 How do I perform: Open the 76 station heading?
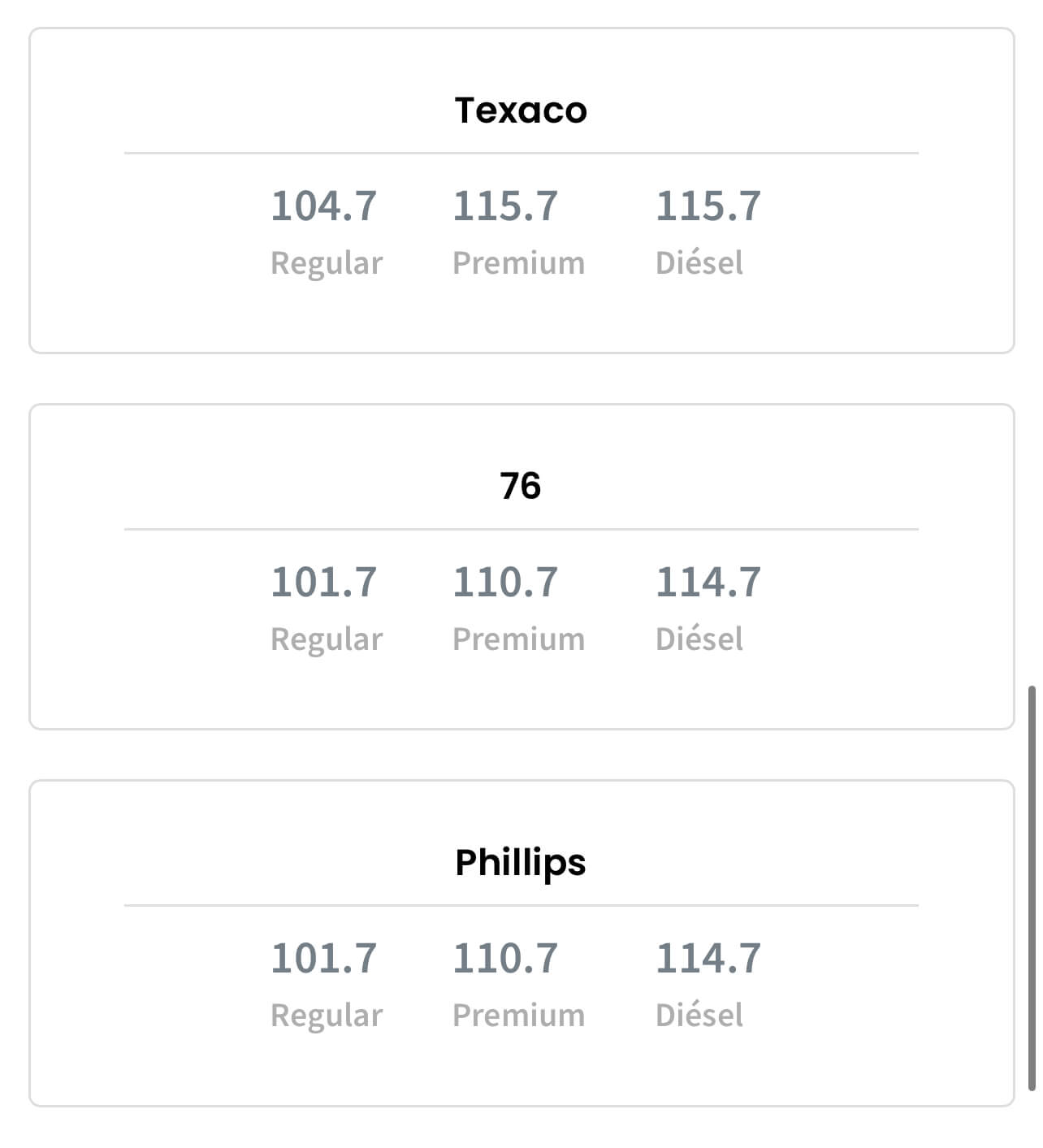521,486
